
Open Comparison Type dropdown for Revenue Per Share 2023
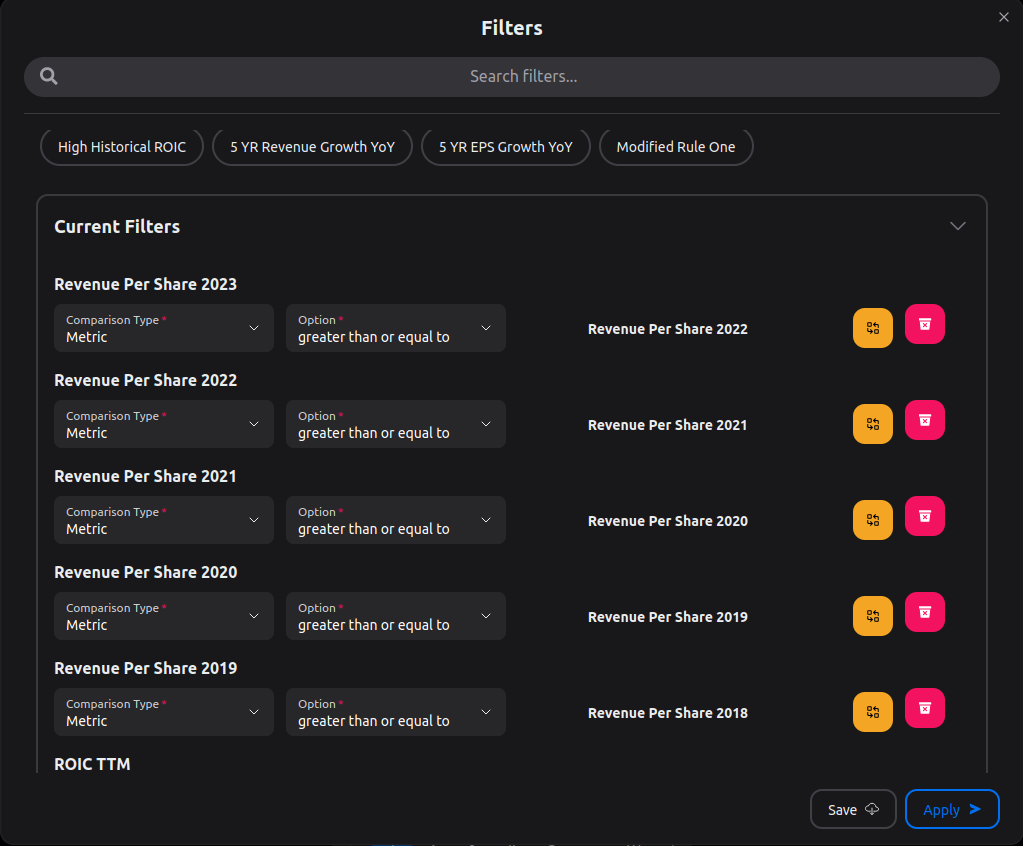click(x=164, y=328)
